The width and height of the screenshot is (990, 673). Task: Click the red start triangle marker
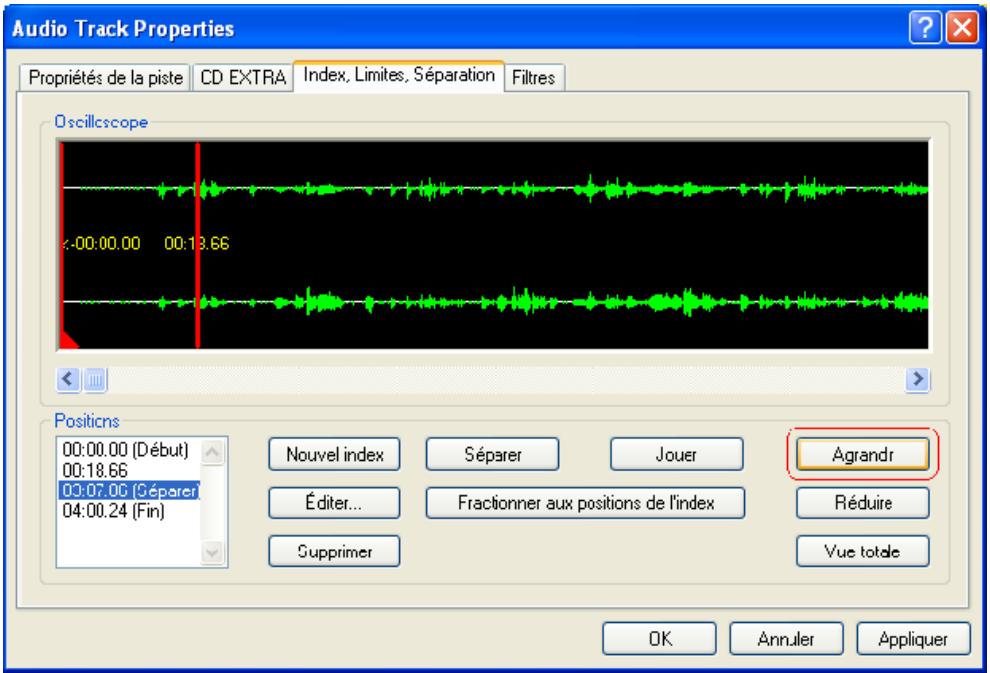[68, 340]
